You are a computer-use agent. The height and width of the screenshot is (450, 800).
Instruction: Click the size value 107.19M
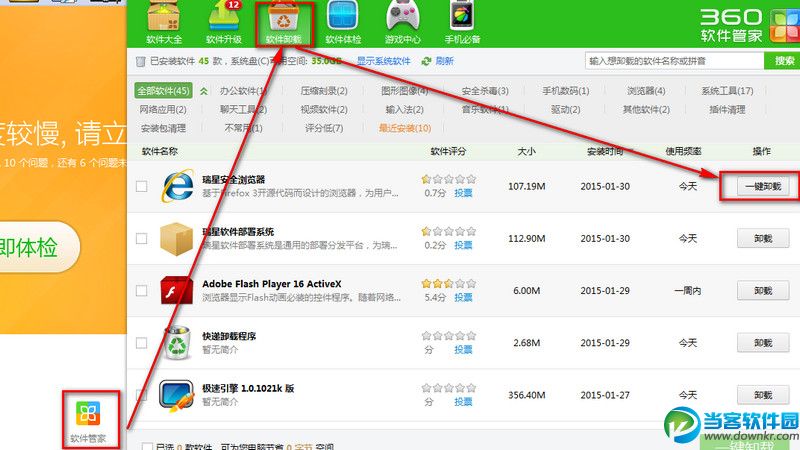527,187
